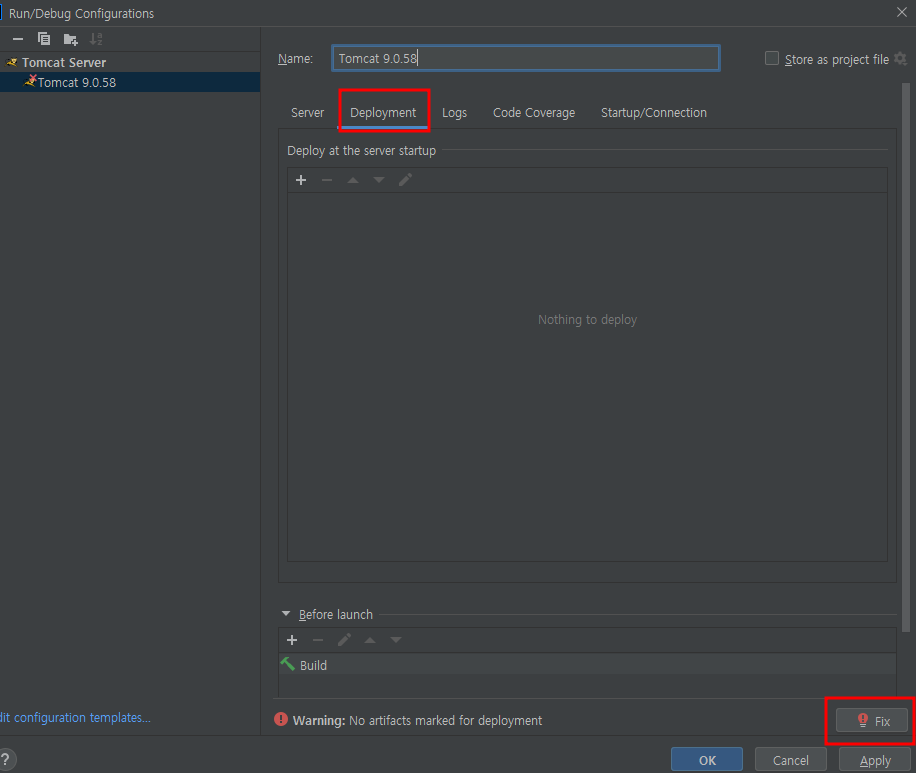This screenshot has height=773, width=916.
Task: Switch to the Server tab
Action: tap(307, 113)
